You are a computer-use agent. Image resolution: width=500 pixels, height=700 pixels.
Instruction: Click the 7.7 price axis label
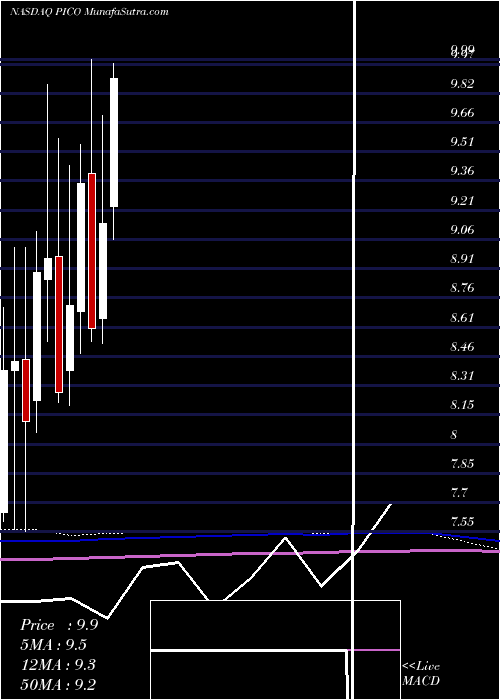(x=459, y=493)
